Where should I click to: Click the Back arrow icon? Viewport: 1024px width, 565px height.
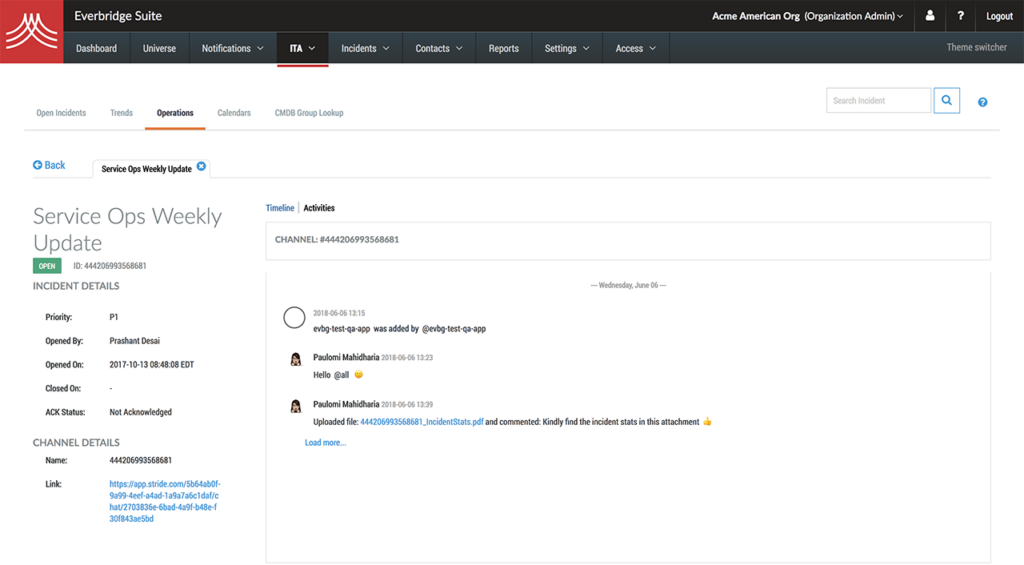pos(37,165)
